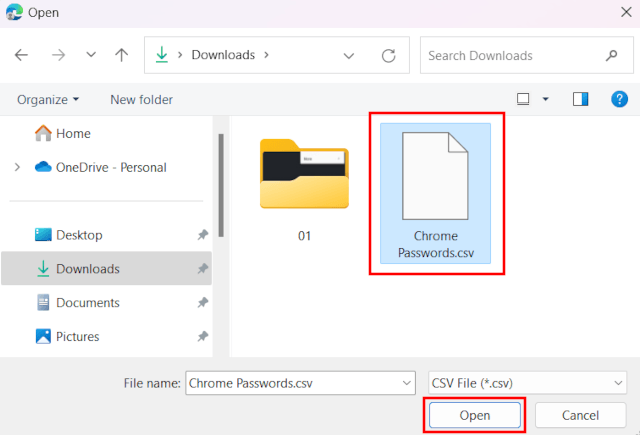Go forward using the right arrow

[x=58, y=55]
